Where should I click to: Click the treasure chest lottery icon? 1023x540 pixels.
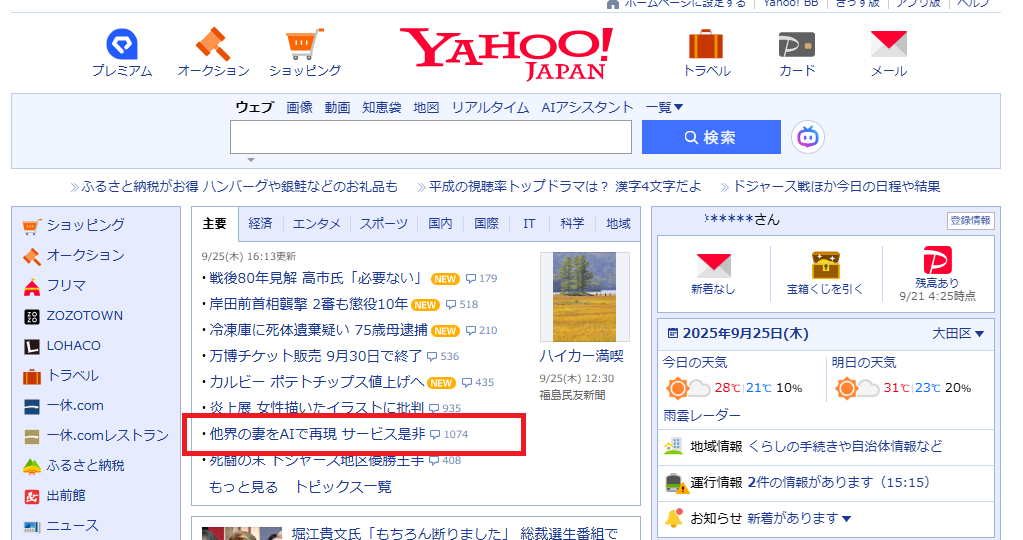click(825, 264)
